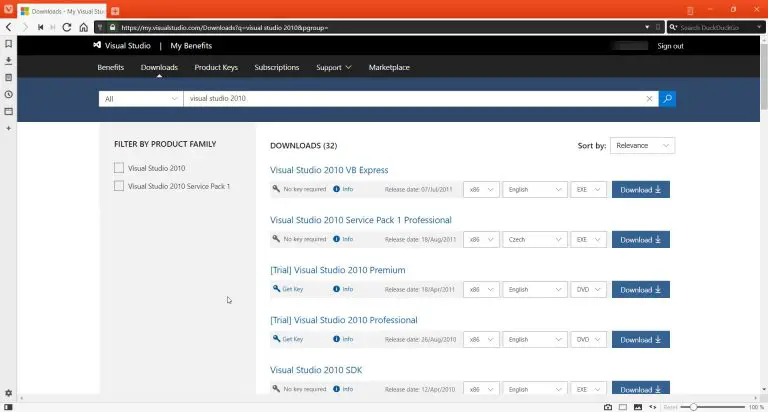Click the rewind navigation icon
Image resolution: width=768 pixels, height=412 pixels.
[x=41, y=27]
